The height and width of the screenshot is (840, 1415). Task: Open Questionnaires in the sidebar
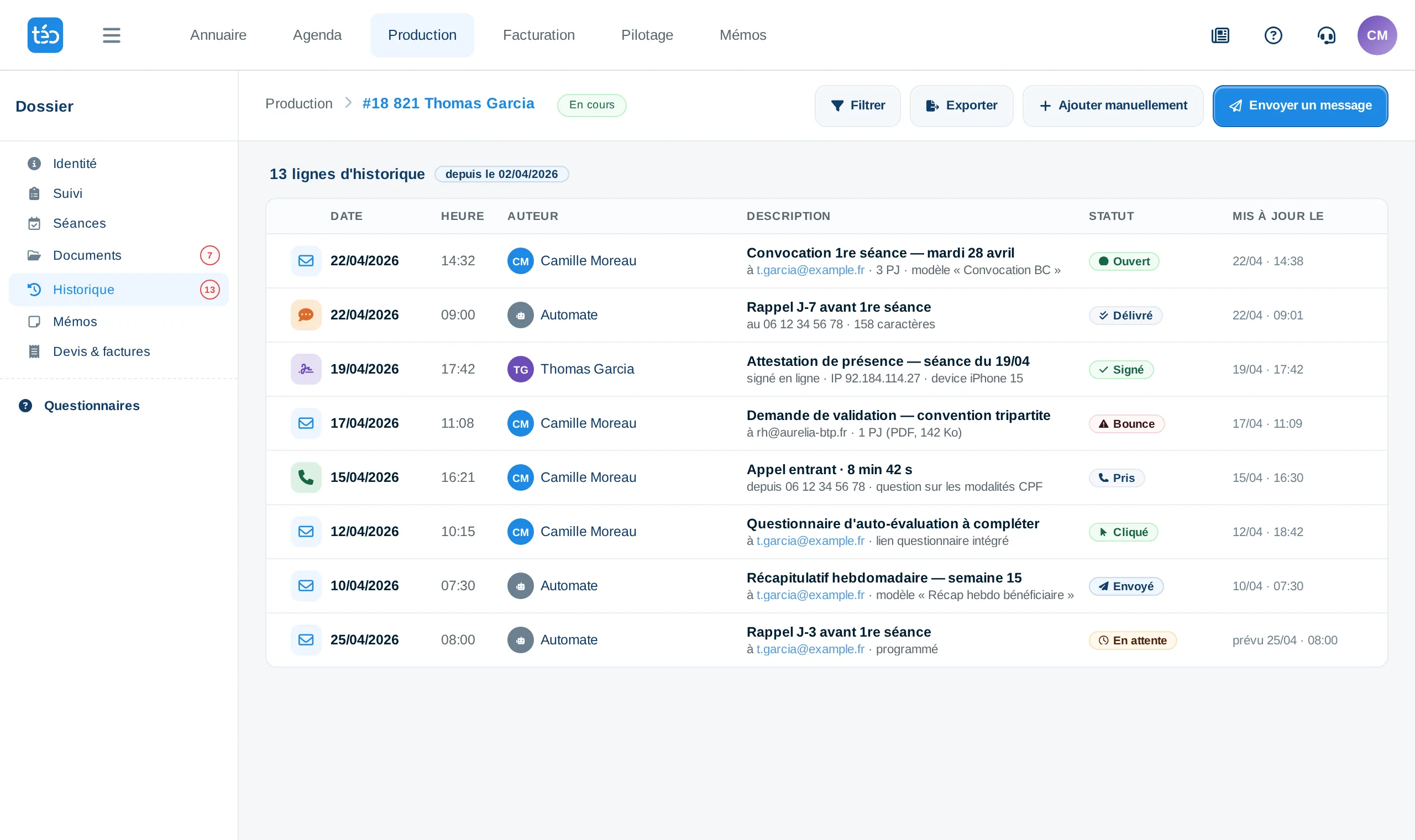pos(79,406)
